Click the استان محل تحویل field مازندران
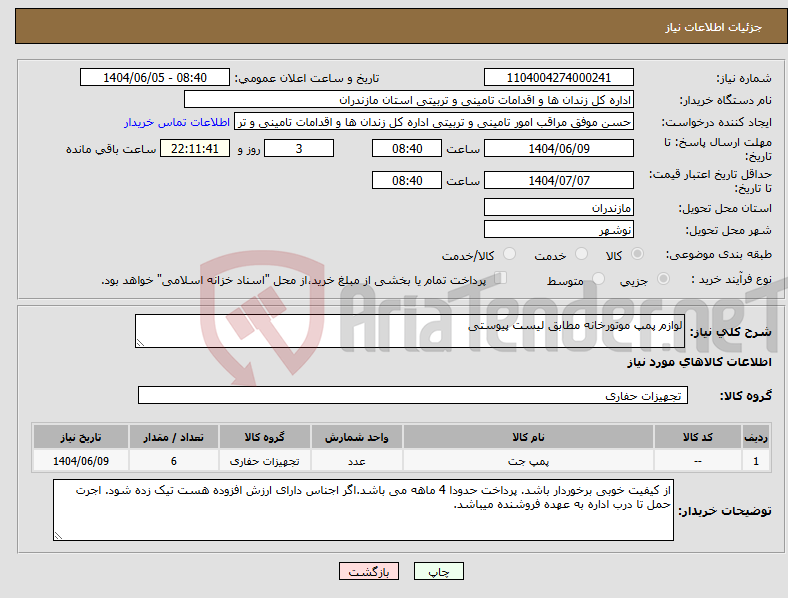This screenshot has width=788, height=598. (x=558, y=207)
